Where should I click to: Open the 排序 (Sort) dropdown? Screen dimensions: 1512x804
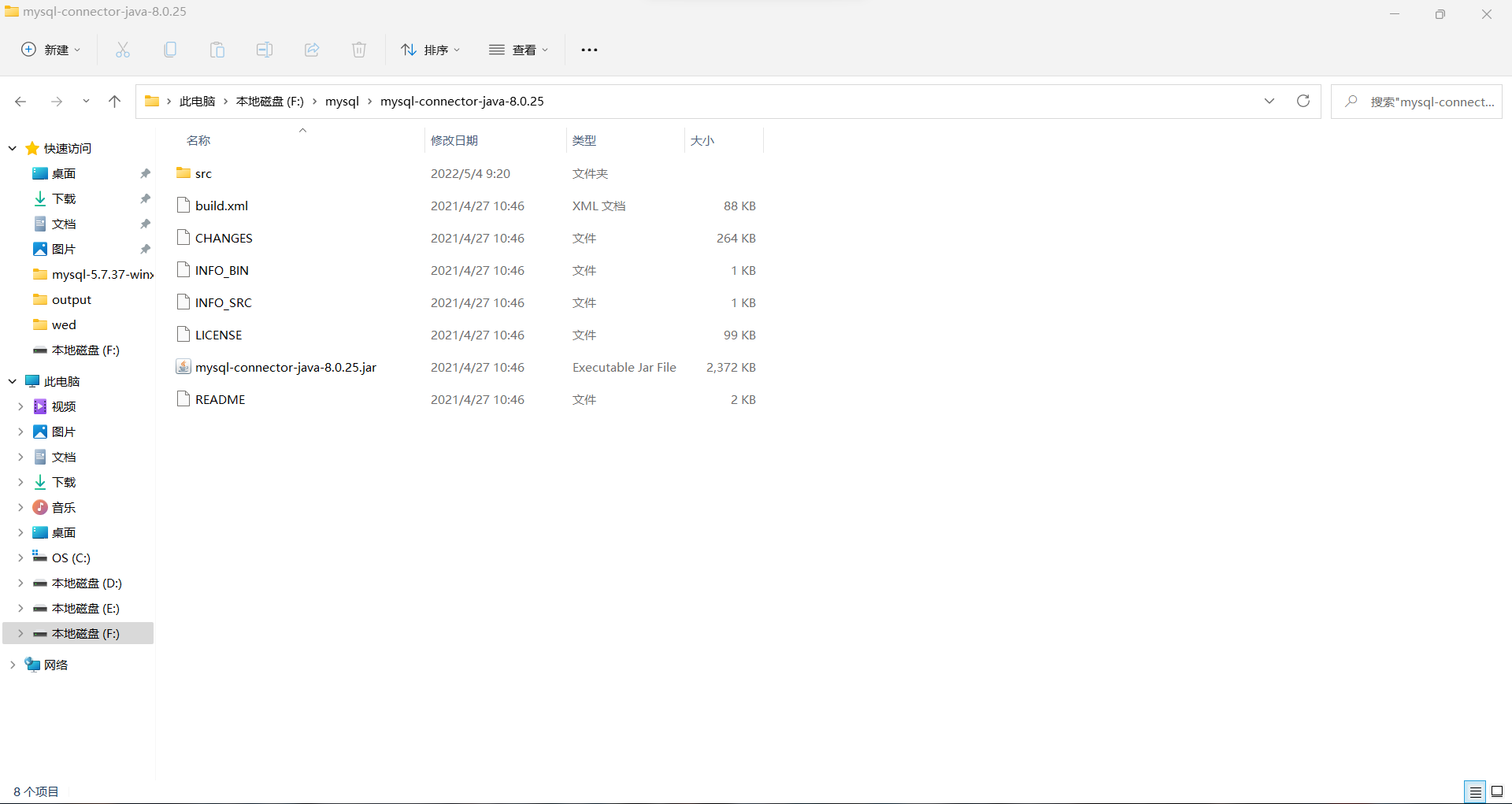coord(430,50)
